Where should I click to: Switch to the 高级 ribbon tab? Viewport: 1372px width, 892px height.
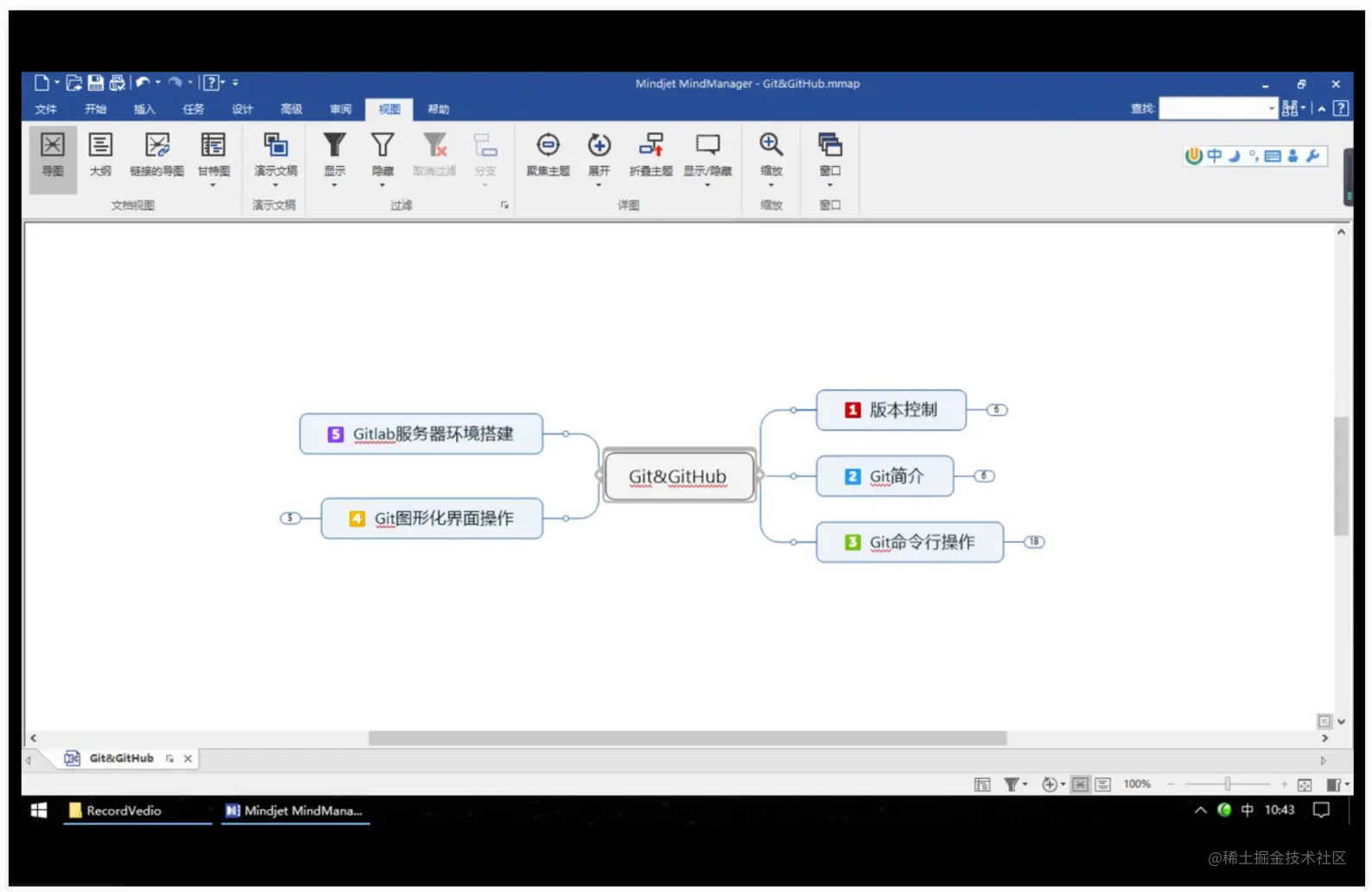tap(292, 109)
